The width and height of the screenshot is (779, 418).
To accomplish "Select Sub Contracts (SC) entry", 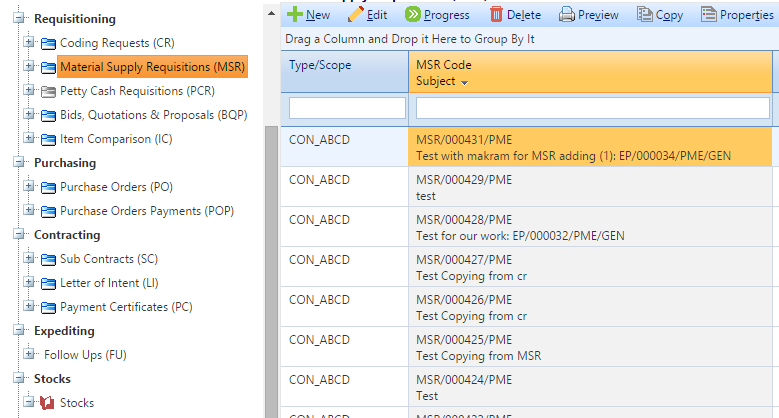I will click(109, 259).
